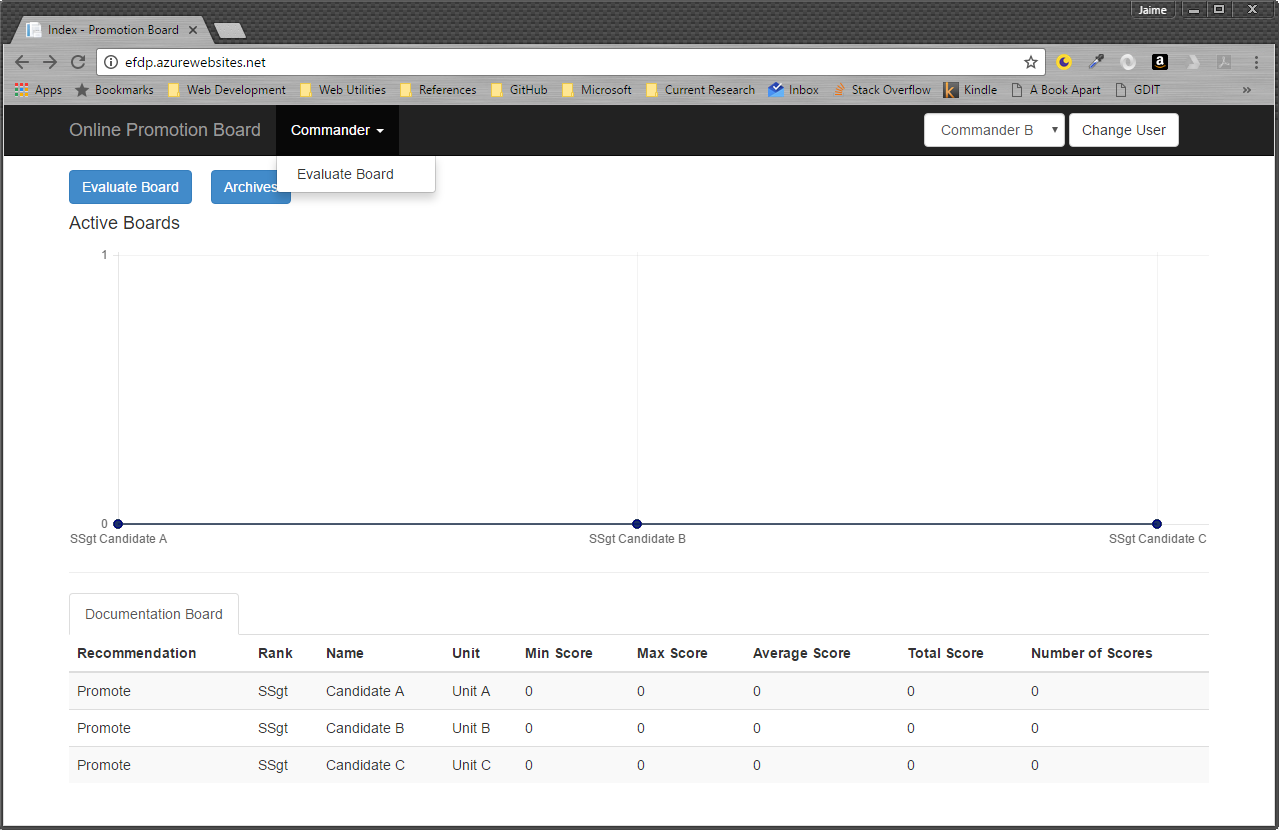Viewport: 1280px width, 830px height.
Task: Open the Stack Overflow bookmark
Action: pyautogui.click(x=881, y=90)
